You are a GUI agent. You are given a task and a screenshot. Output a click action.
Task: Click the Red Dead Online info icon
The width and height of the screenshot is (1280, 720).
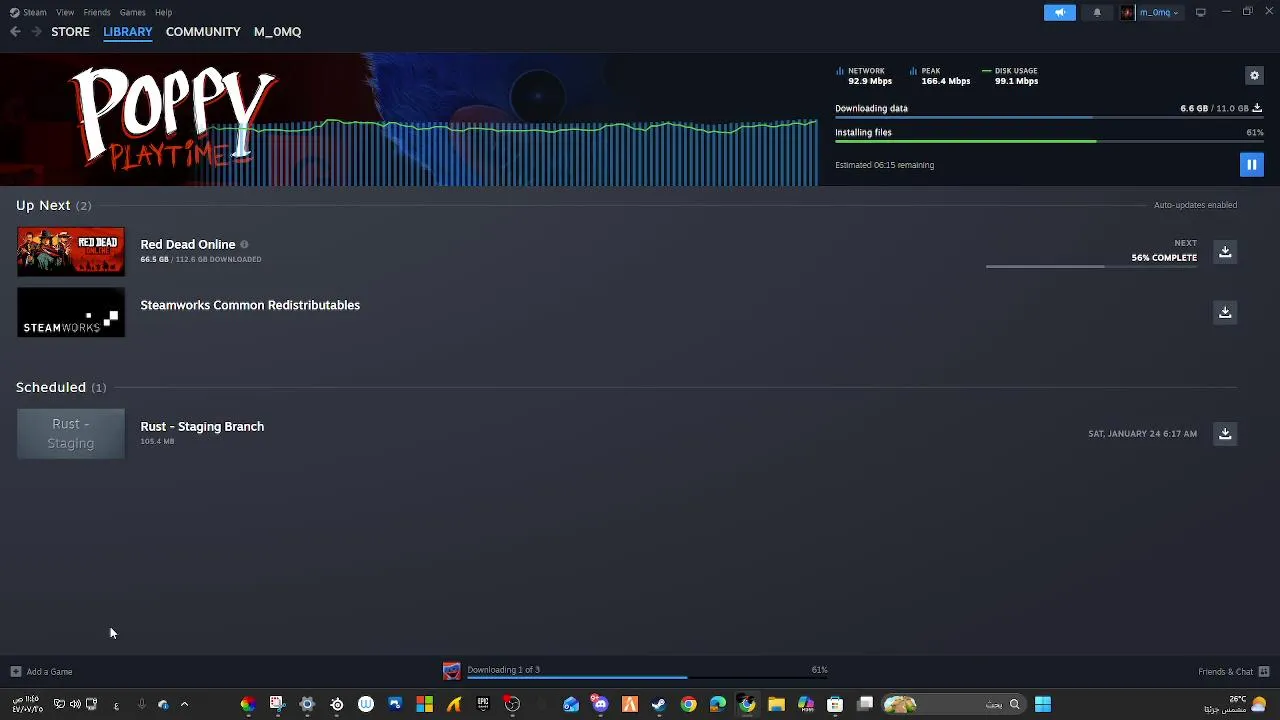244,244
